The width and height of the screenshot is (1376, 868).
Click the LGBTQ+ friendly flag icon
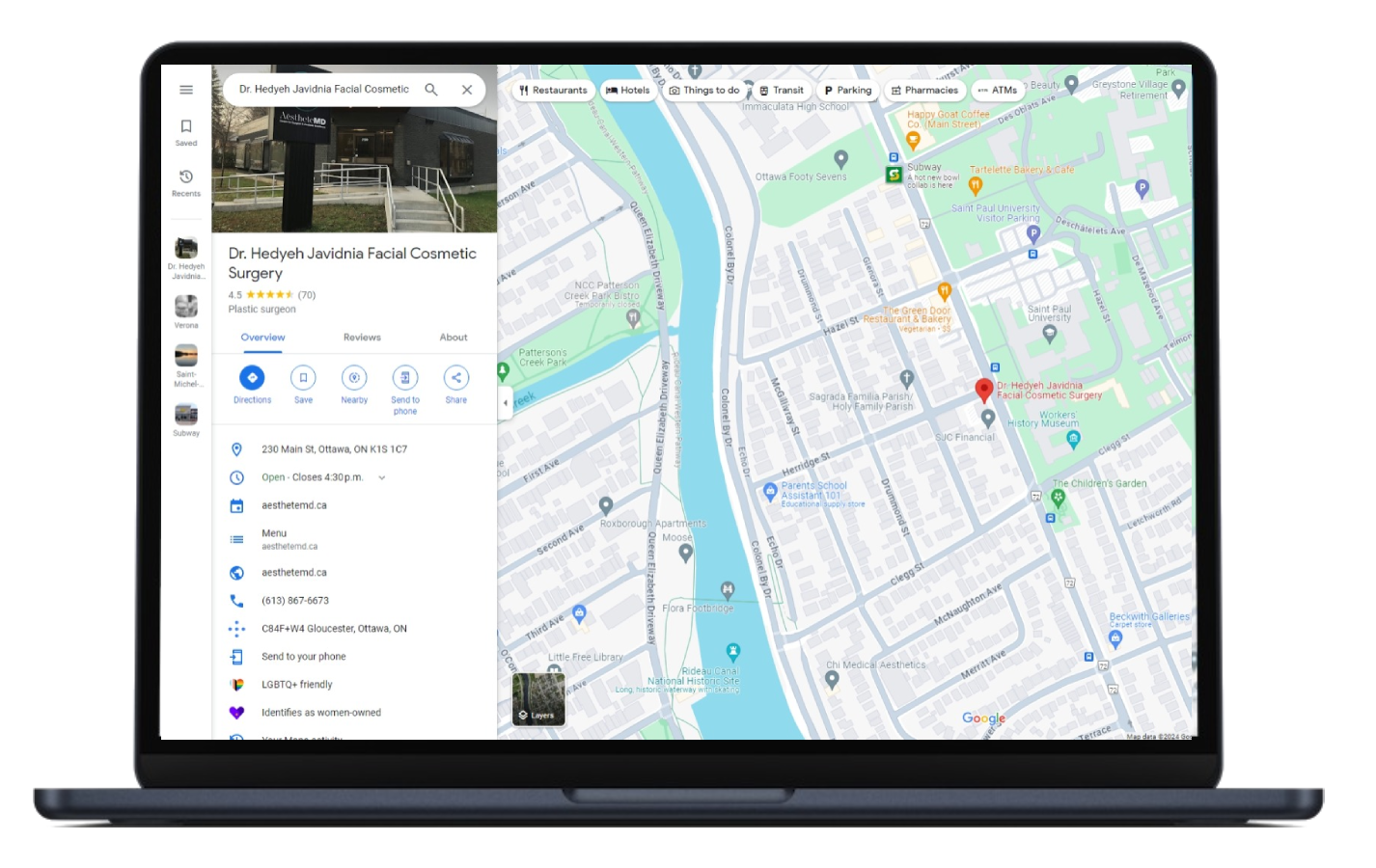[236, 685]
